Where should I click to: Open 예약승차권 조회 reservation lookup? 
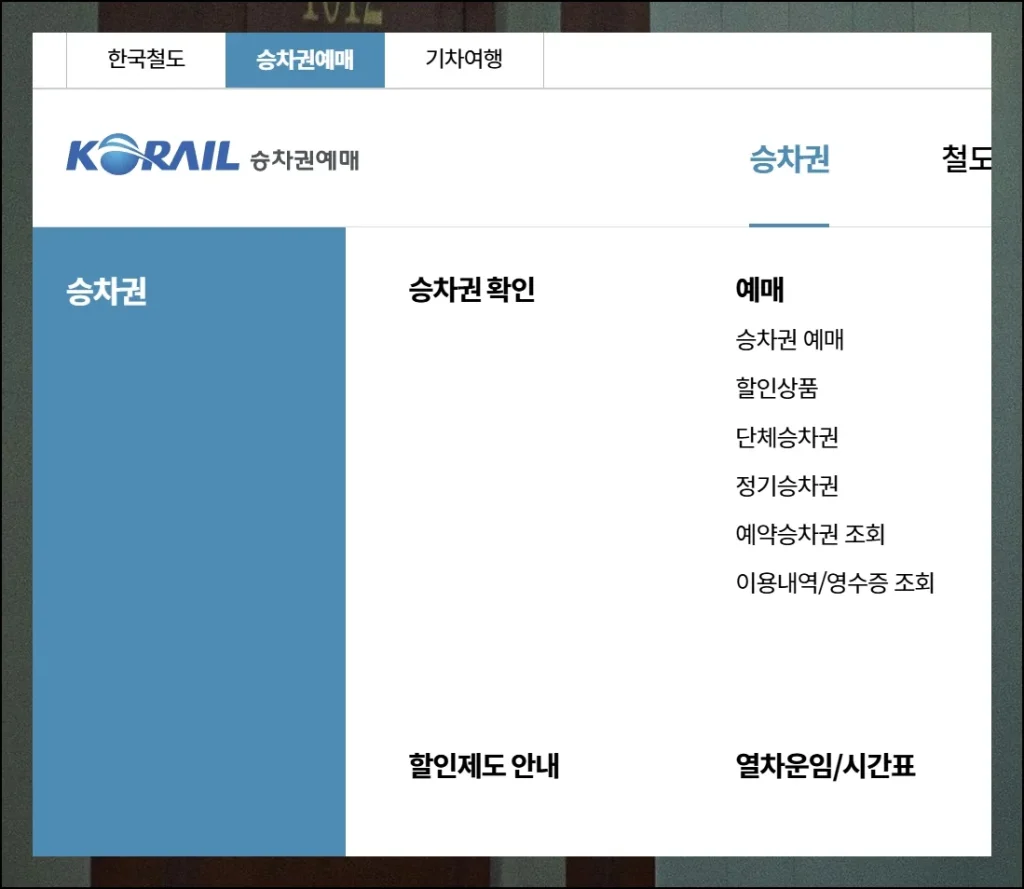point(812,535)
